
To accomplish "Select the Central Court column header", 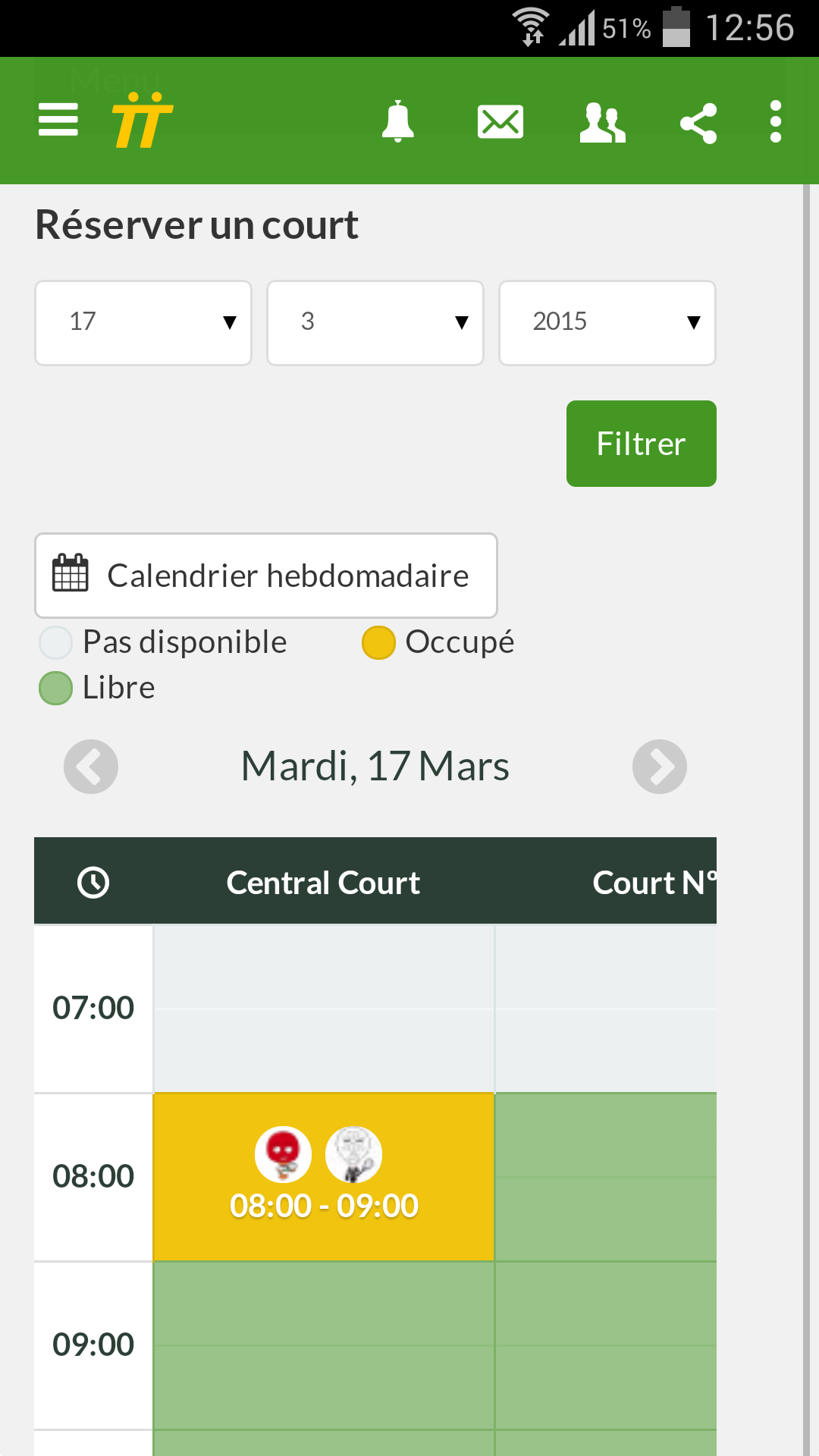I will [x=324, y=882].
